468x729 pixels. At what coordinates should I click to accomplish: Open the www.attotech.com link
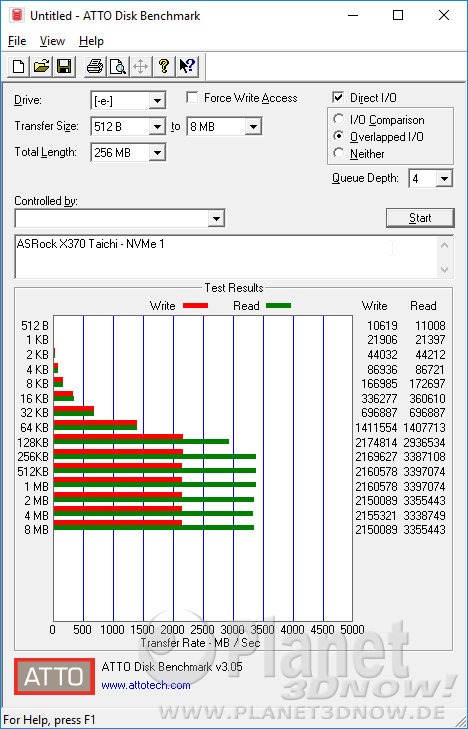tap(146, 685)
